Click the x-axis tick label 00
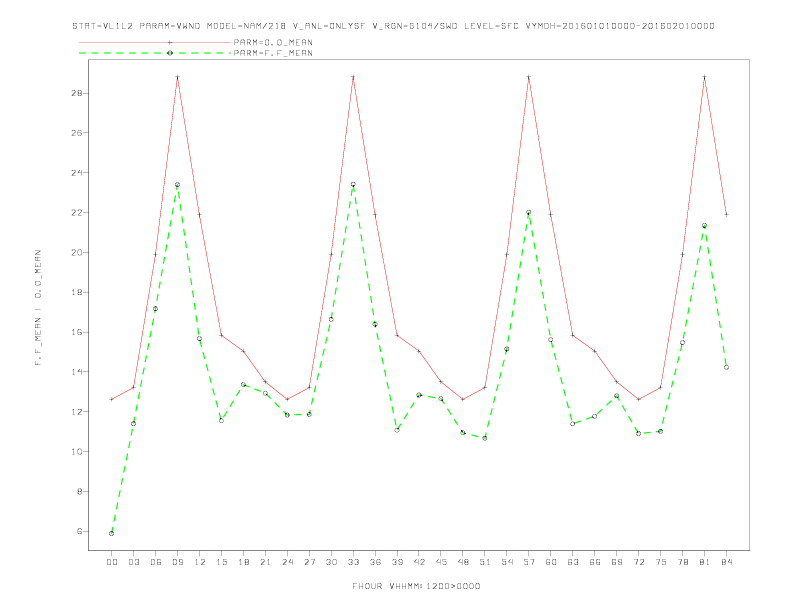 112,562
